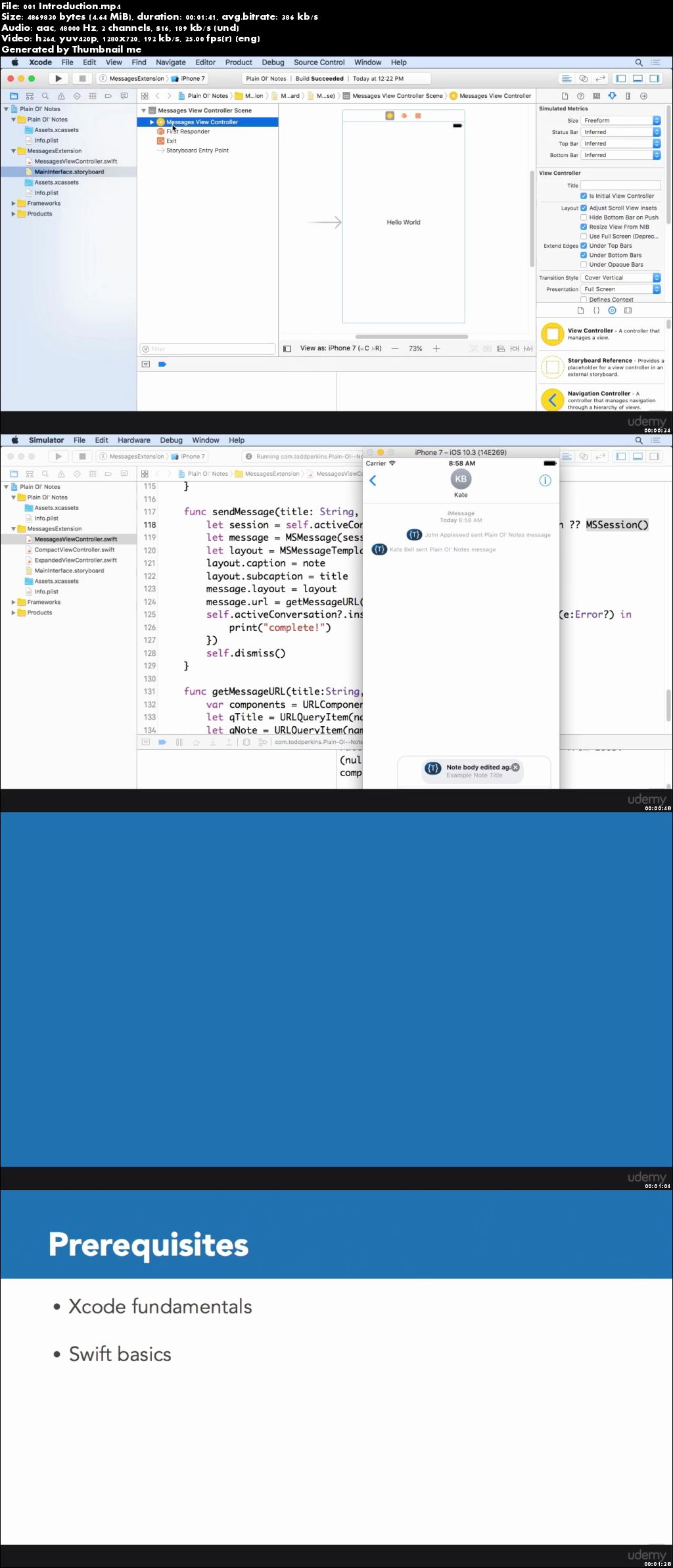Toggle 'Under Top Bars' checkbox
673x1568 pixels.
(584, 246)
